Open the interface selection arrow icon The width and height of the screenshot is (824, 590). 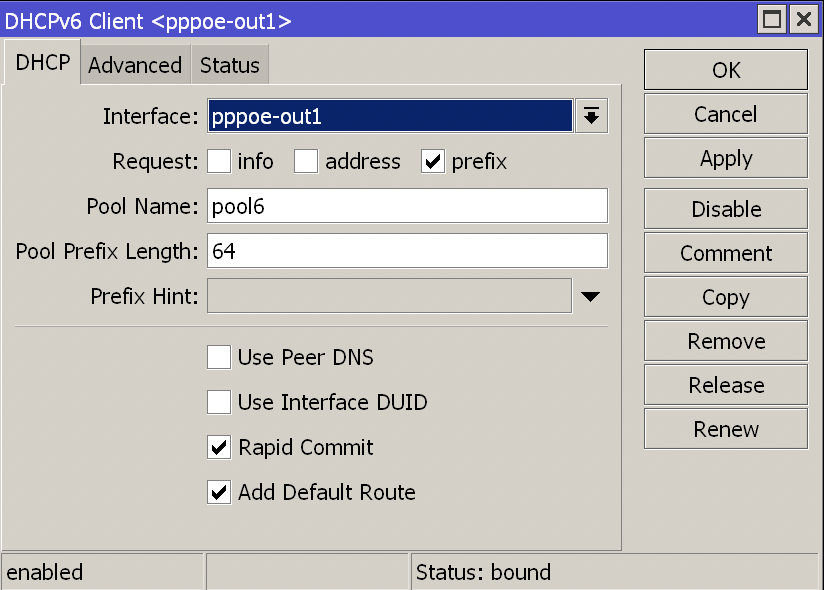[590, 115]
